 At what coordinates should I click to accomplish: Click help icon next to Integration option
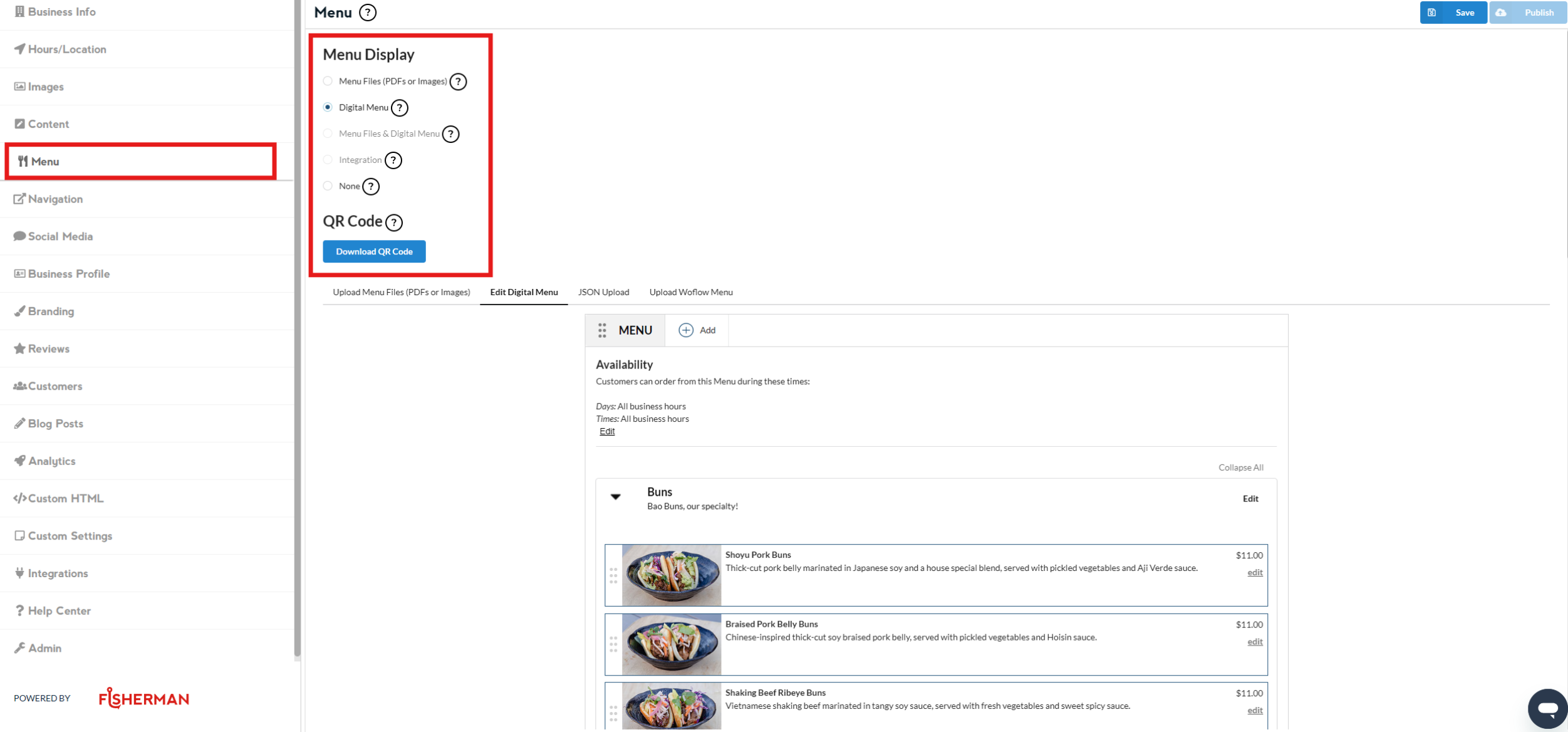coord(393,160)
